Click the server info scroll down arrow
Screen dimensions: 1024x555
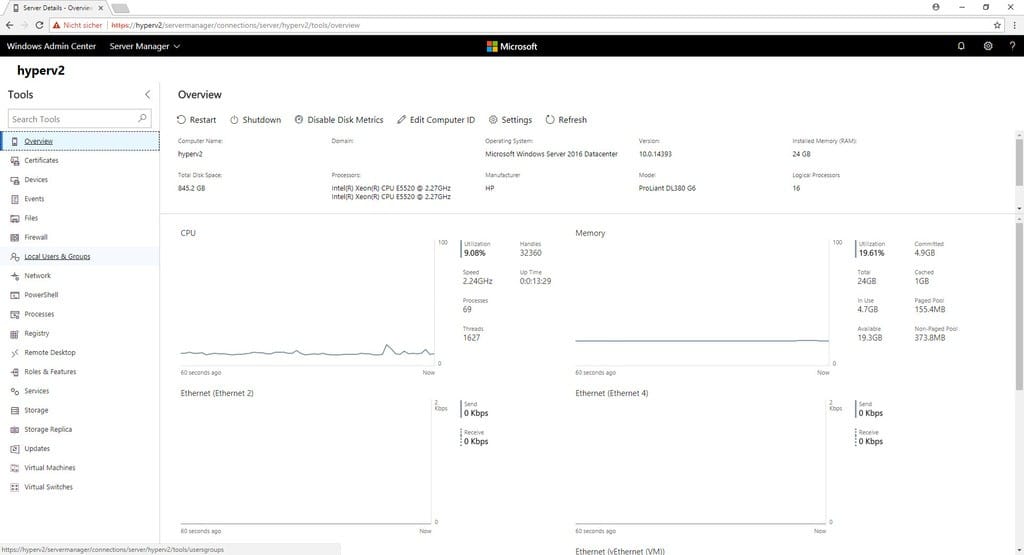1019,208
